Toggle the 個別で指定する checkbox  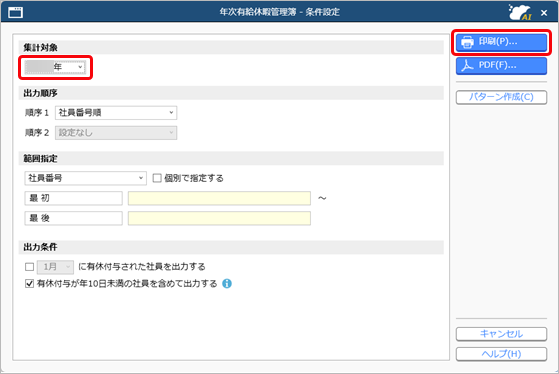157,178
